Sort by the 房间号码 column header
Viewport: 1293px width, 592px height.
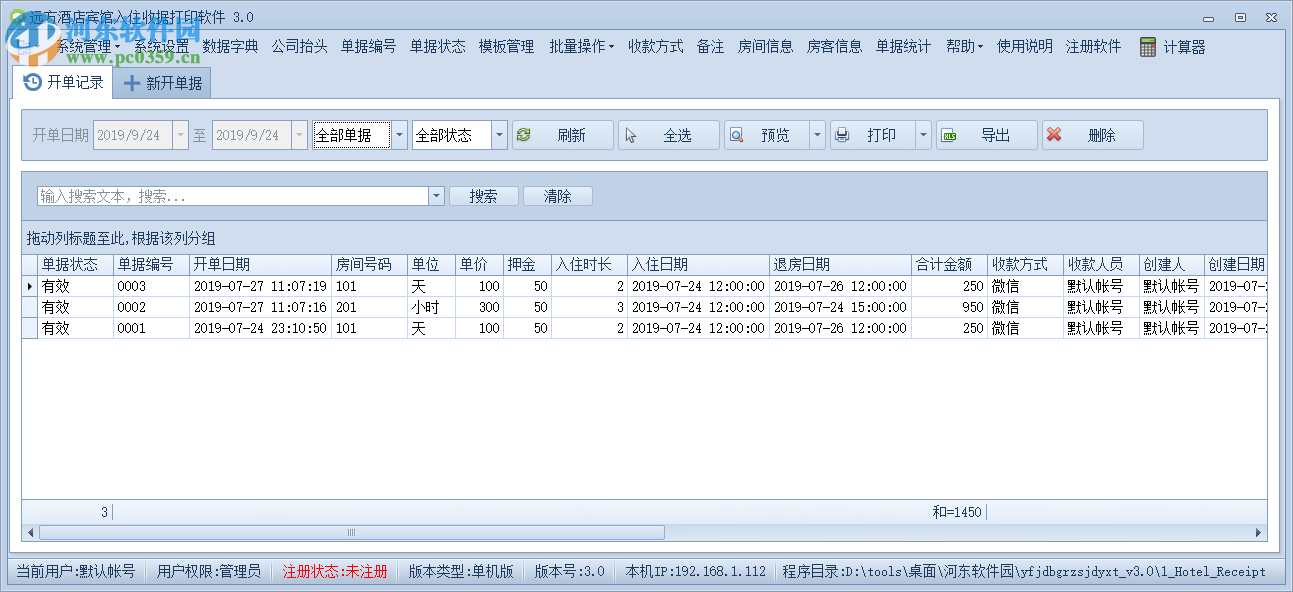pos(369,265)
